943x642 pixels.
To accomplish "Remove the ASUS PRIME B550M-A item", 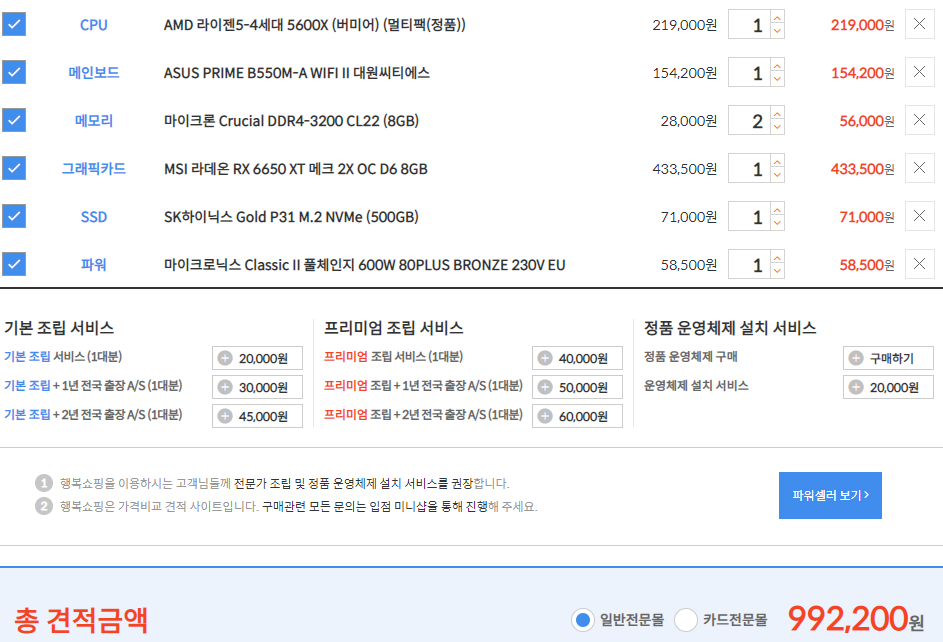I will pyautogui.click(x=920, y=72).
